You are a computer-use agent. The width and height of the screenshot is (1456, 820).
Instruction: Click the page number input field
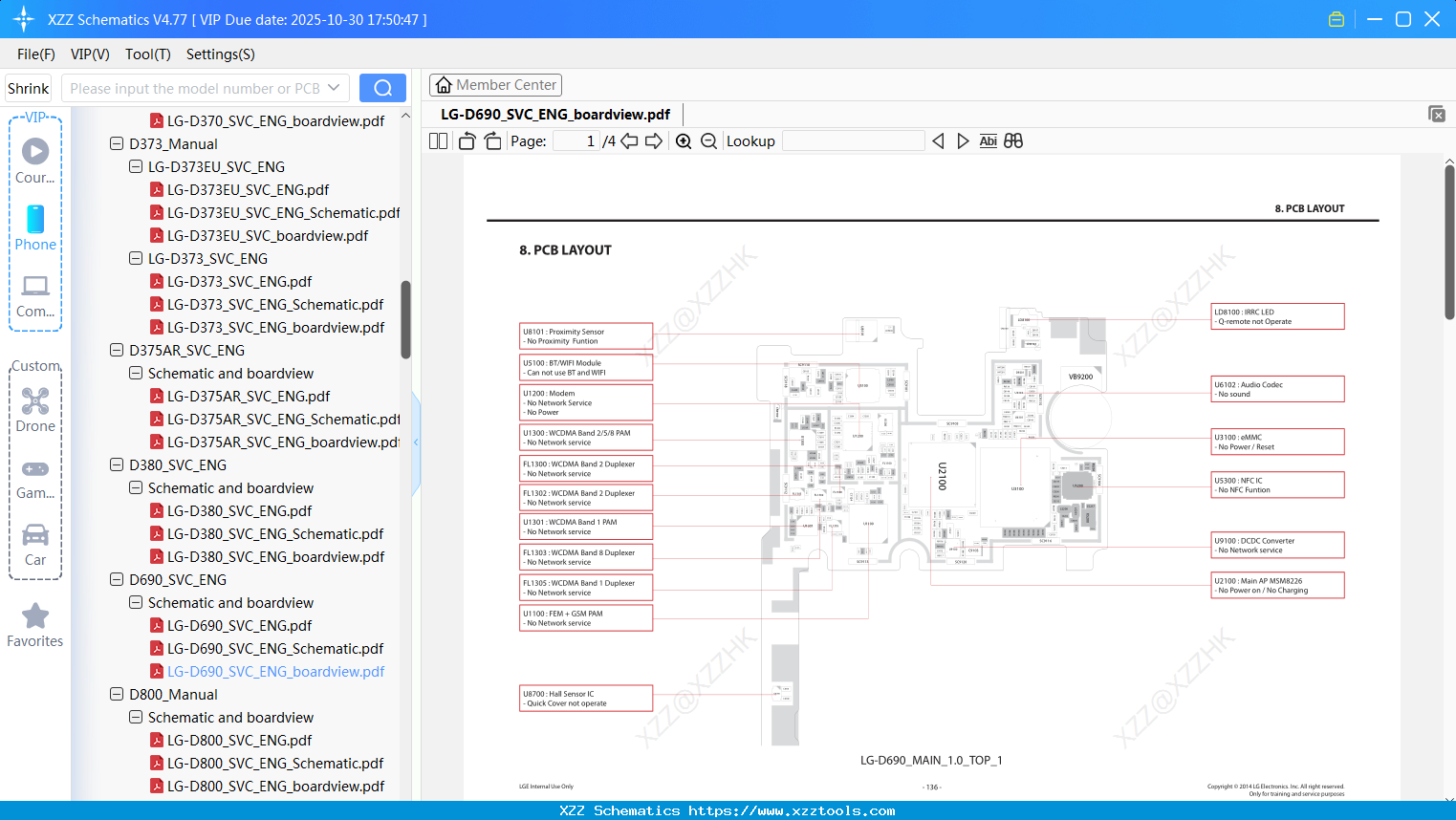coord(575,140)
